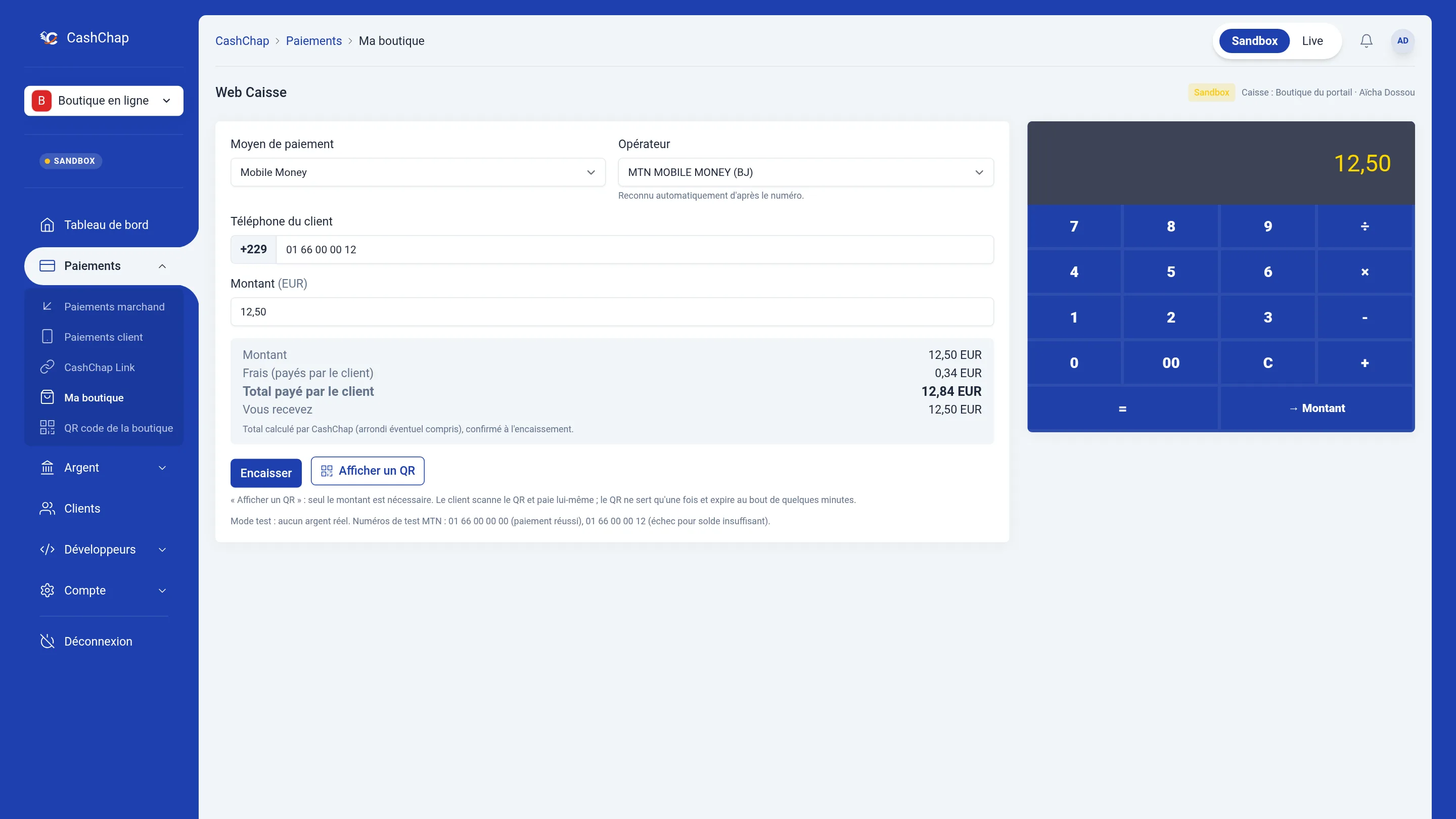The width and height of the screenshot is (1456, 819).
Task: Click the 00 key on the keypad
Action: point(1171,363)
